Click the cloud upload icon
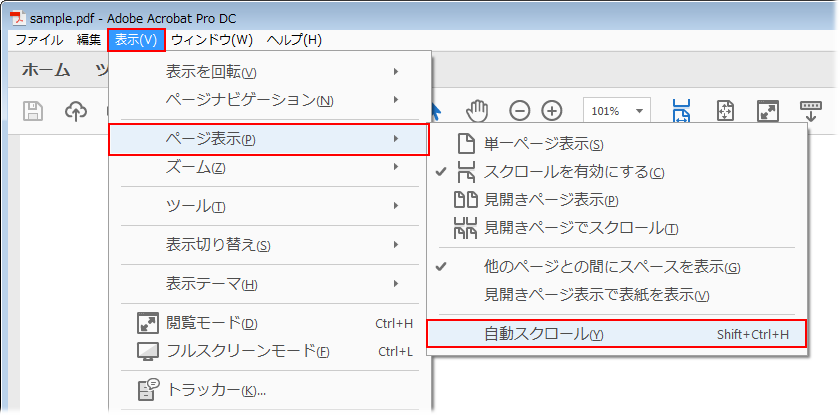The width and height of the screenshot is (840, 415). point(76,111)
